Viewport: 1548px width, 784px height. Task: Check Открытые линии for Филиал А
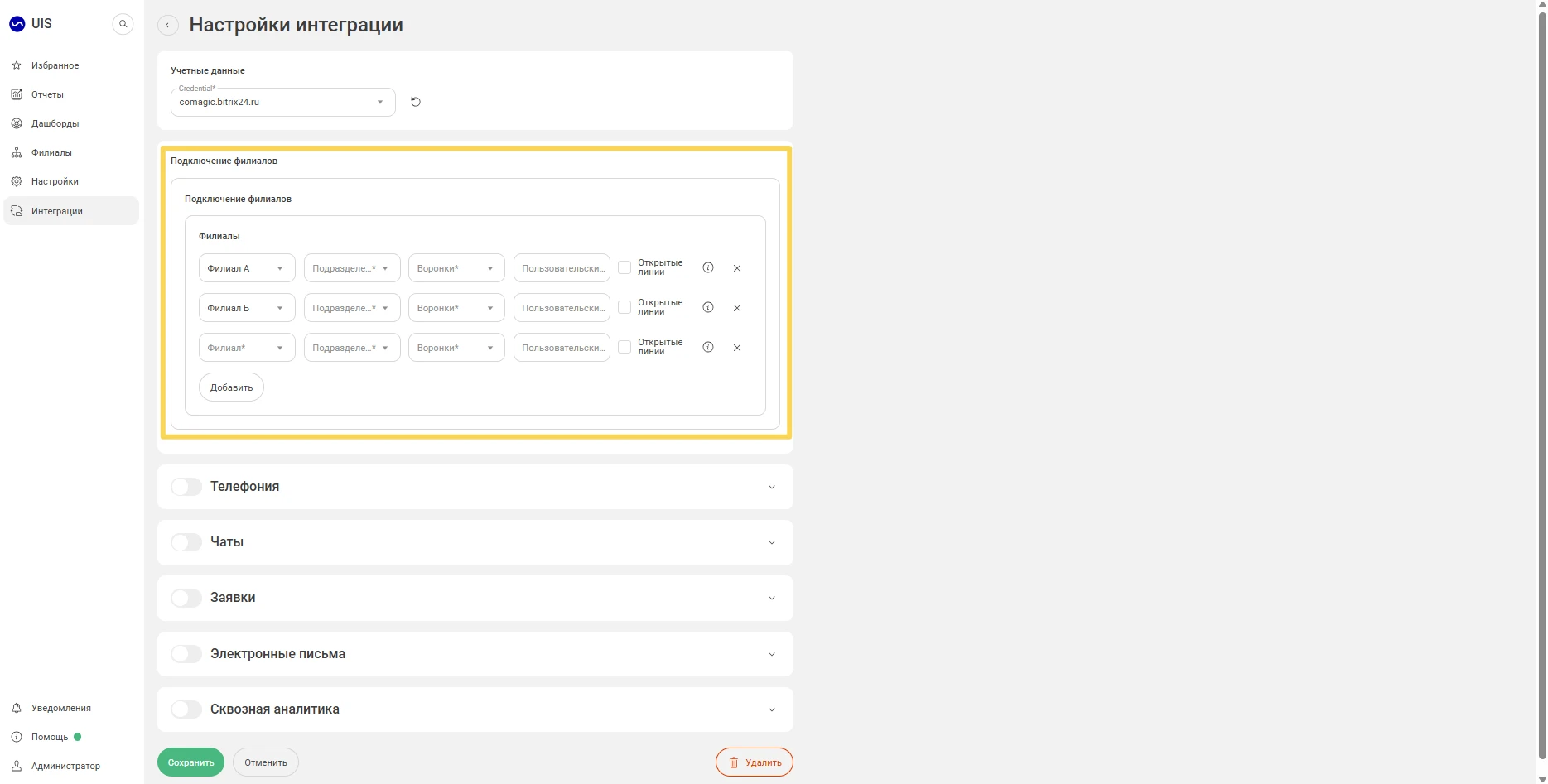point(625,267)
